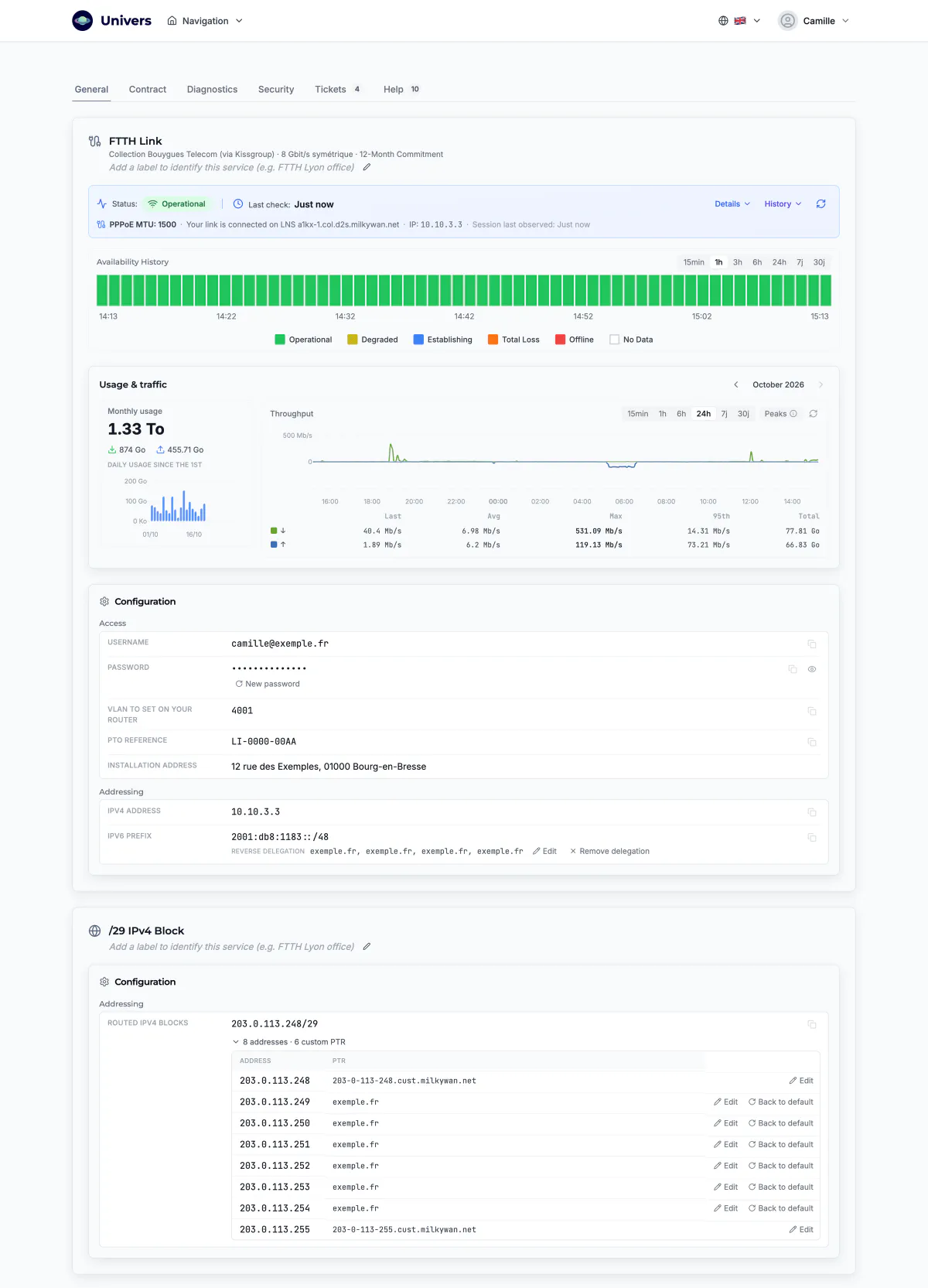Click the download usage 874 Go icon

click(x=112, y=449)
